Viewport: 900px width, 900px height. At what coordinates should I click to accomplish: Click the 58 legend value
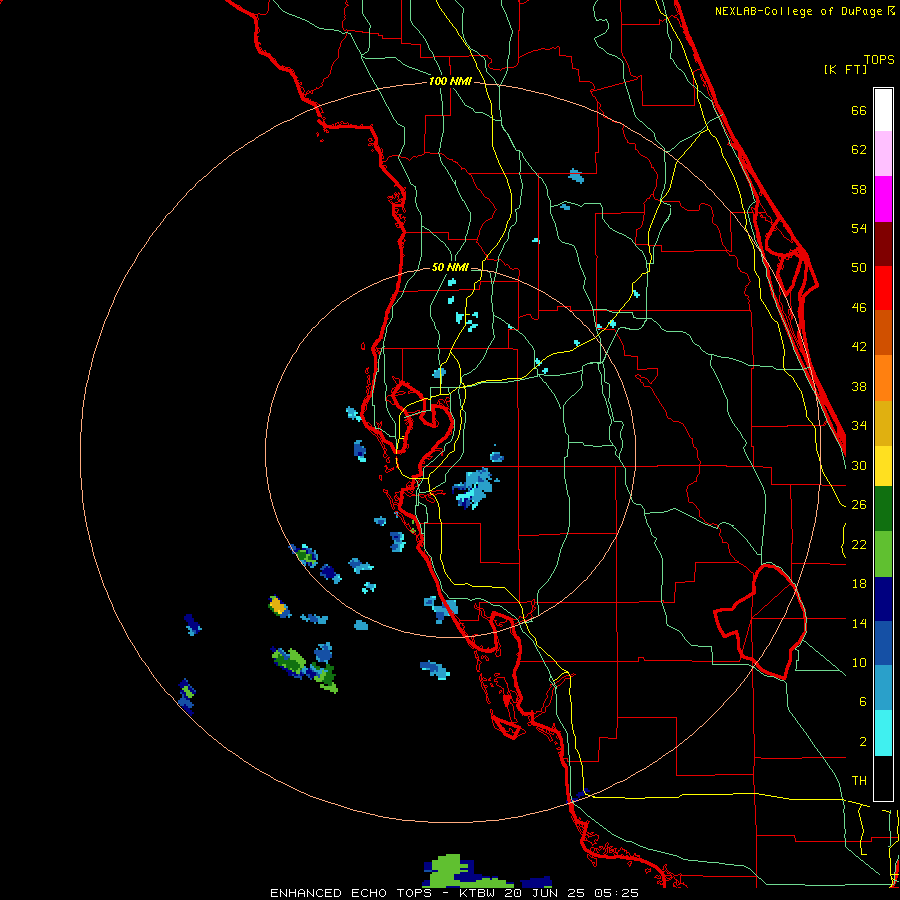859,189
